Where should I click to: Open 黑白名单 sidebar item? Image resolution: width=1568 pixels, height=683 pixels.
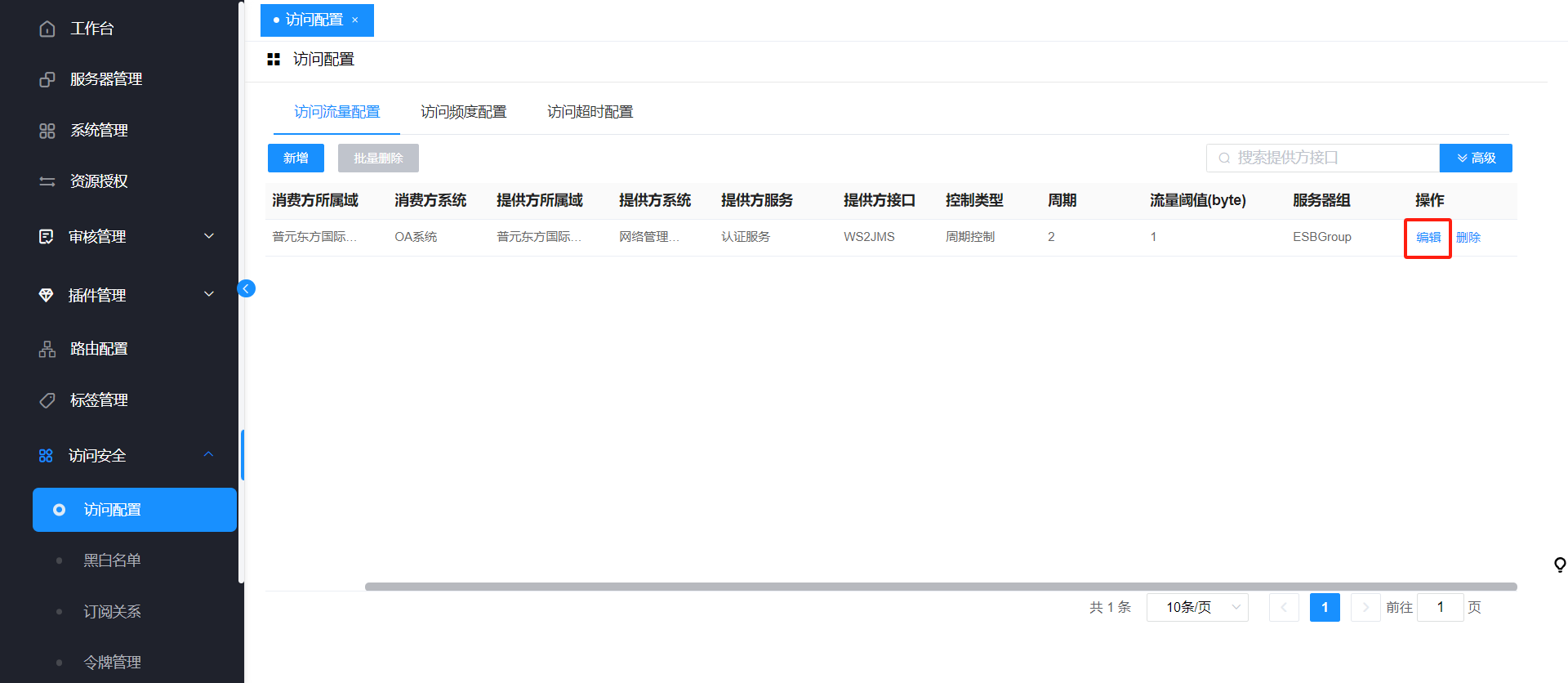(112, 560)
